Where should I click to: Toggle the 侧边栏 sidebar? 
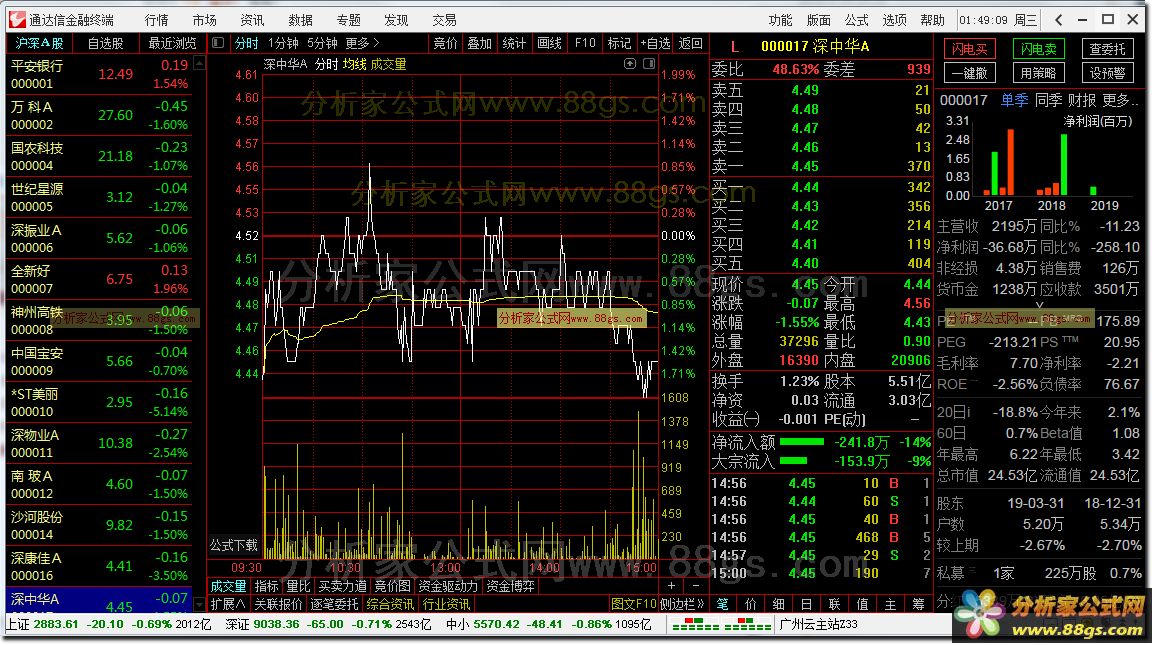(x=682, y=604)
